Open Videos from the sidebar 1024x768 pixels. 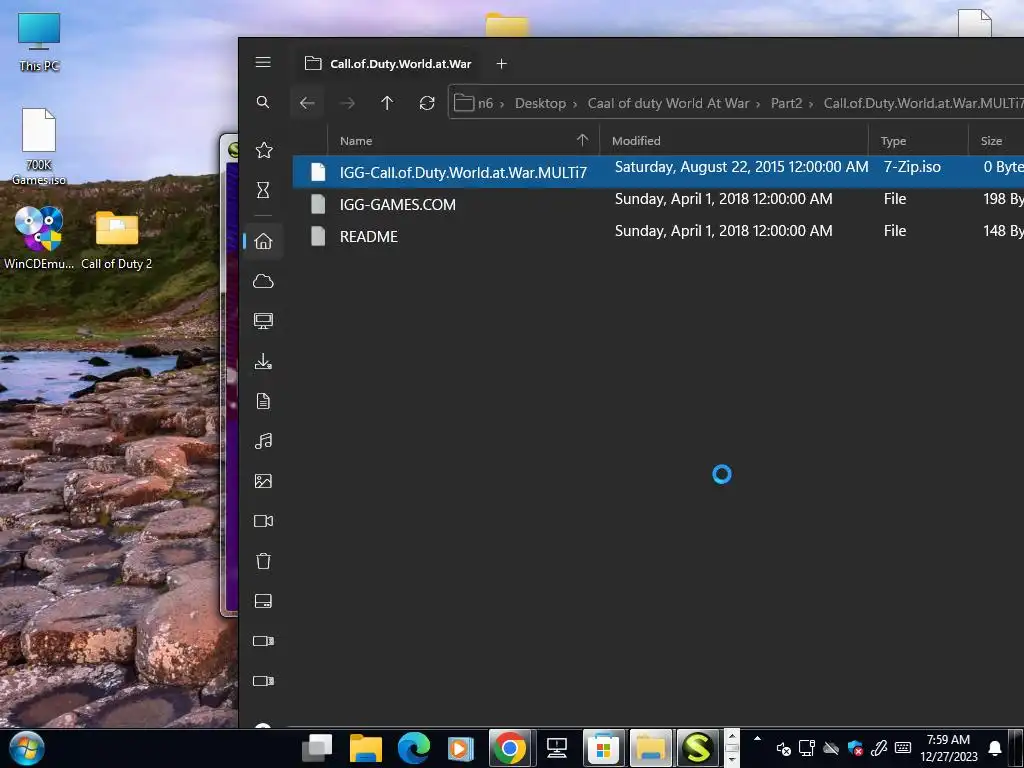tap(263, 521)
